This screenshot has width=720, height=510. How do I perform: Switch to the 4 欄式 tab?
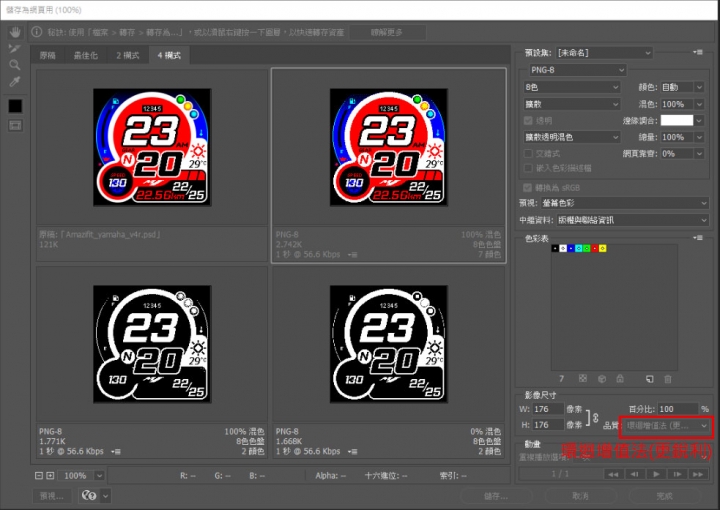pyautogui.click(x=169, y=56)
